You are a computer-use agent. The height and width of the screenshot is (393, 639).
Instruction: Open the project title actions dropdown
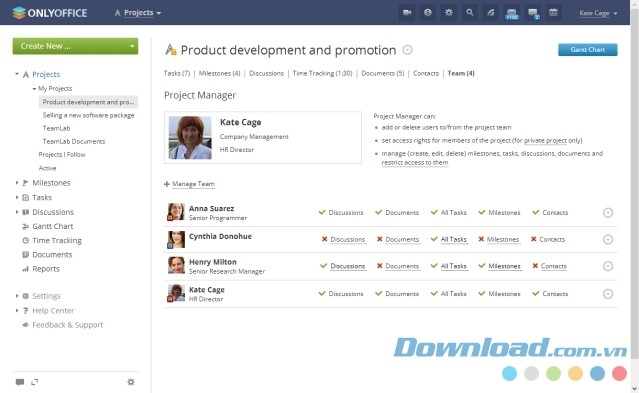[x=408, y=50]
